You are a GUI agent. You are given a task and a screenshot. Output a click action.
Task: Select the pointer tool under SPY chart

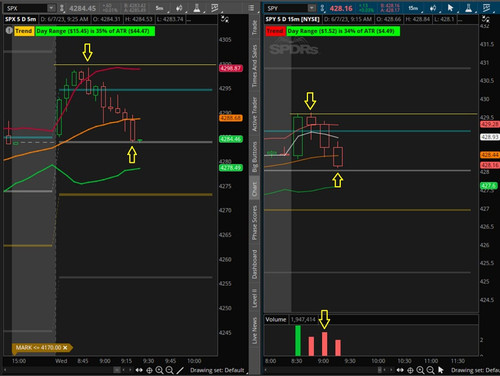[441, 370]
